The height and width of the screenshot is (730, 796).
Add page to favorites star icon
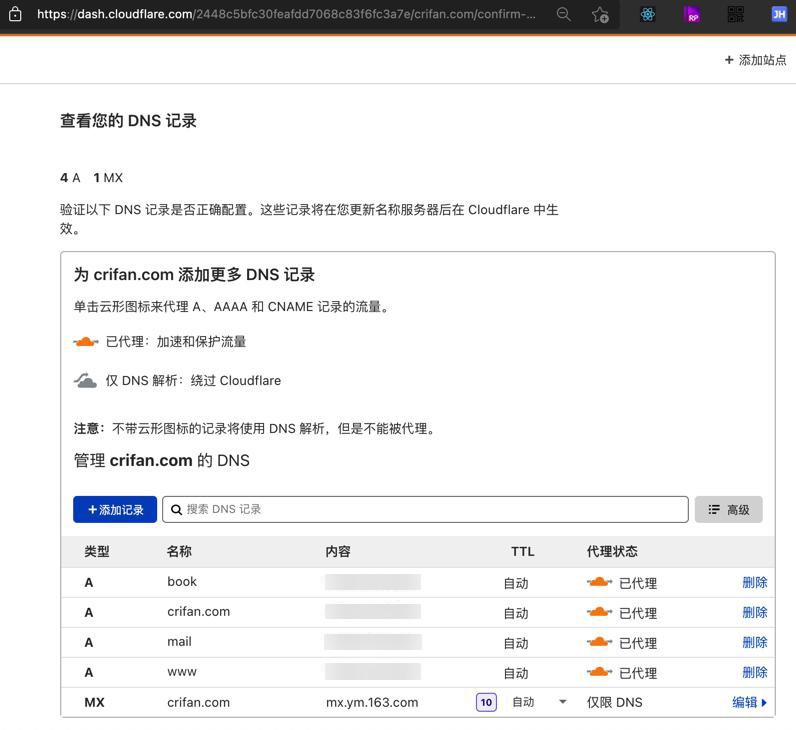[x=600, y=15]
